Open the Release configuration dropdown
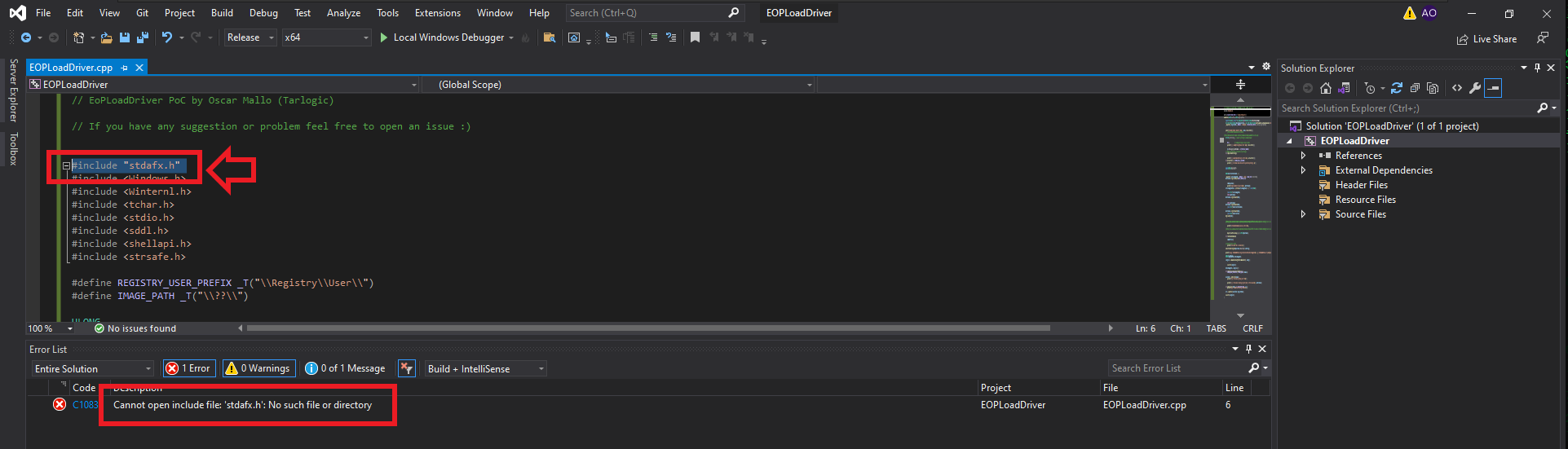 coord(250,37)
